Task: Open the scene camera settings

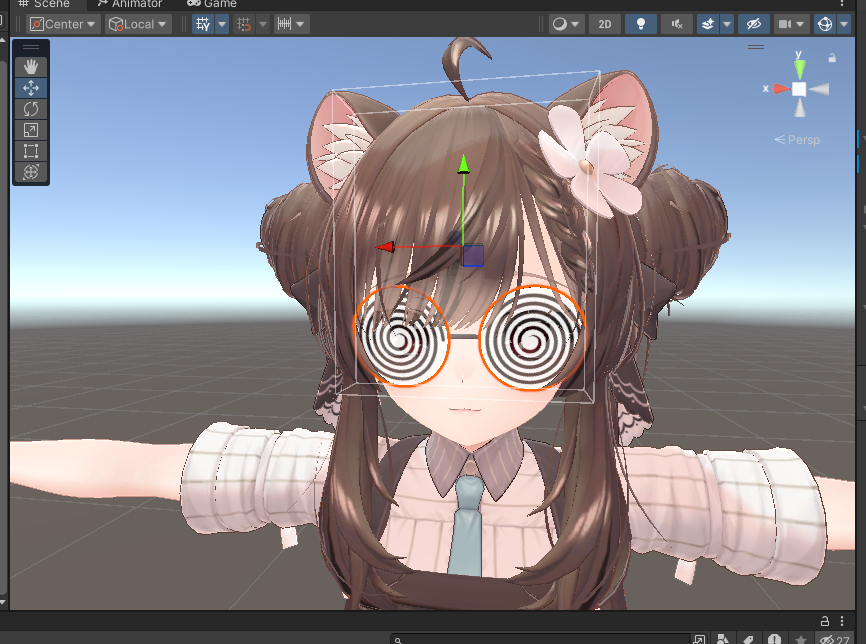Action: point(791,24)
